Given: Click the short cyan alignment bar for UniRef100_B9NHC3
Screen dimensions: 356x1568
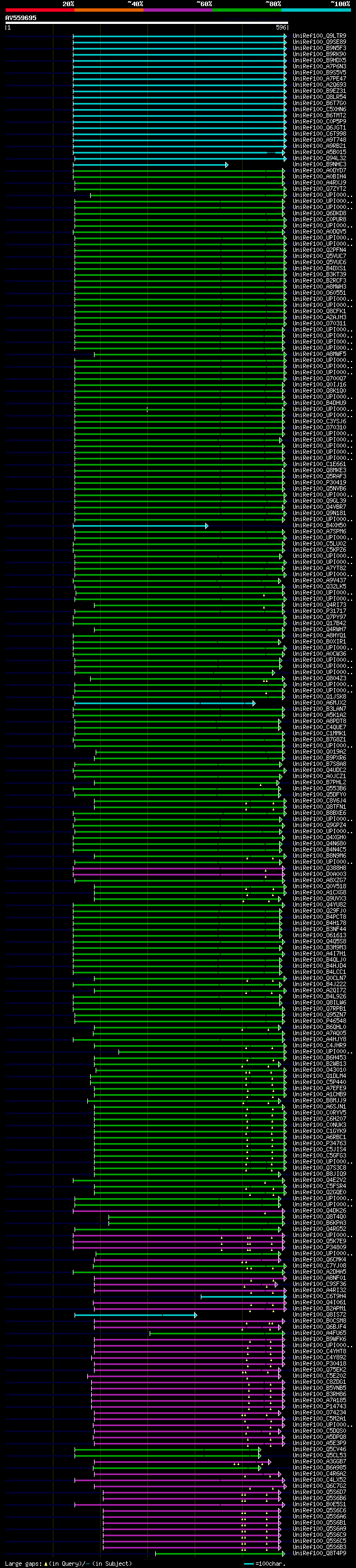Looking at the screenshot, I should [x=150, y=165].
